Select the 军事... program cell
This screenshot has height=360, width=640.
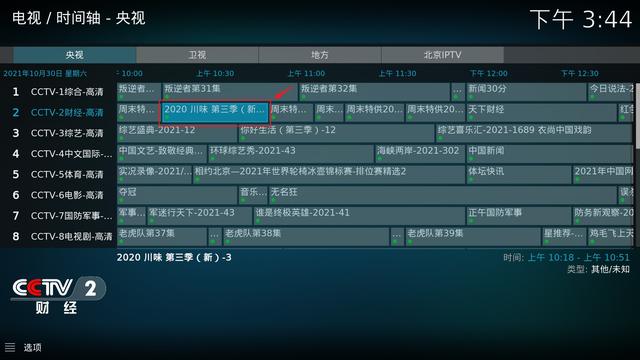131,216
